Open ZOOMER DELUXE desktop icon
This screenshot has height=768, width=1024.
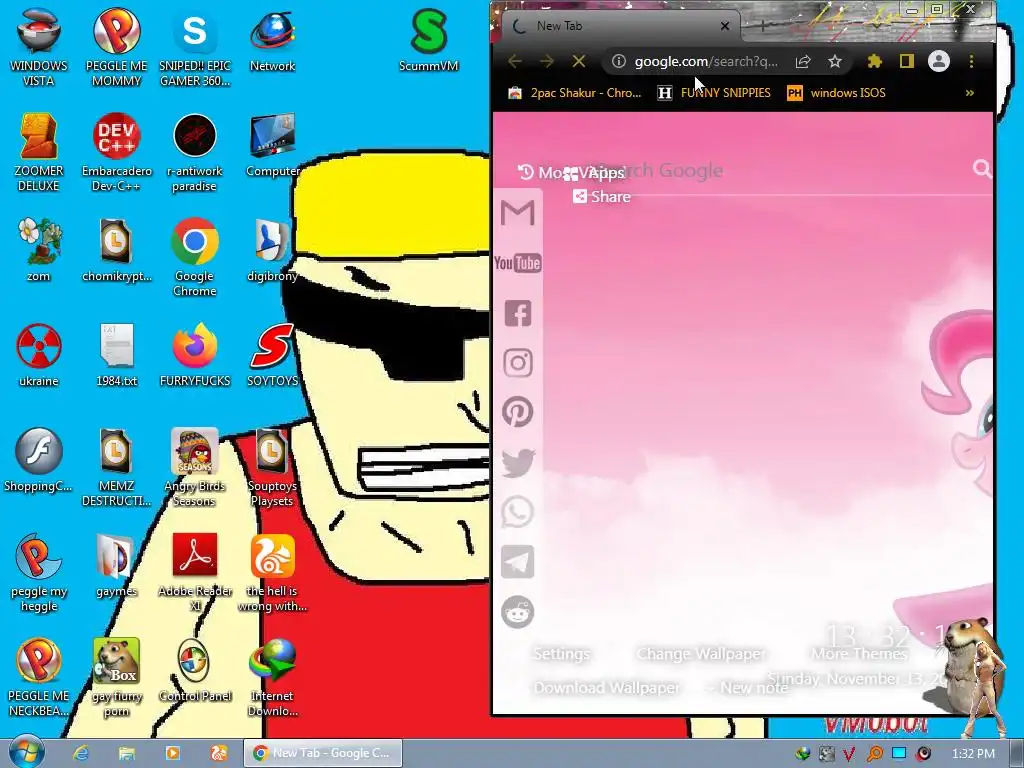click(39, 152)
